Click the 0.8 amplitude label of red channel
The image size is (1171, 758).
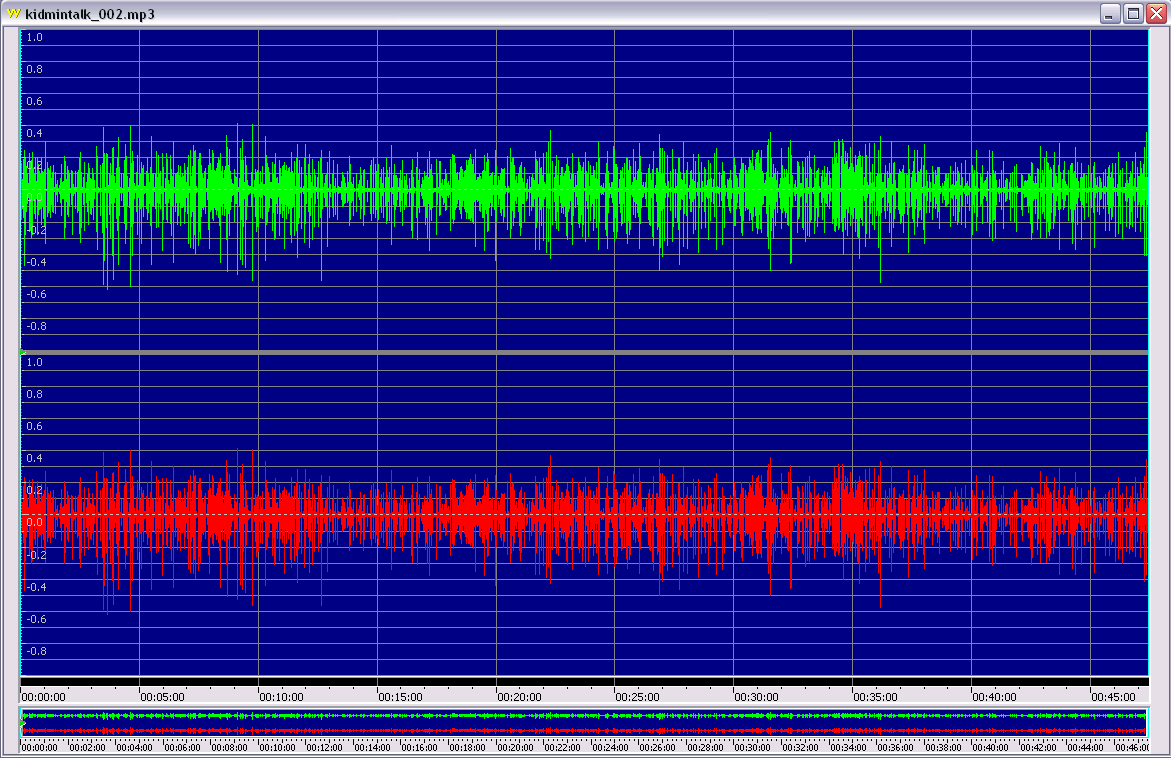[34, 394]
